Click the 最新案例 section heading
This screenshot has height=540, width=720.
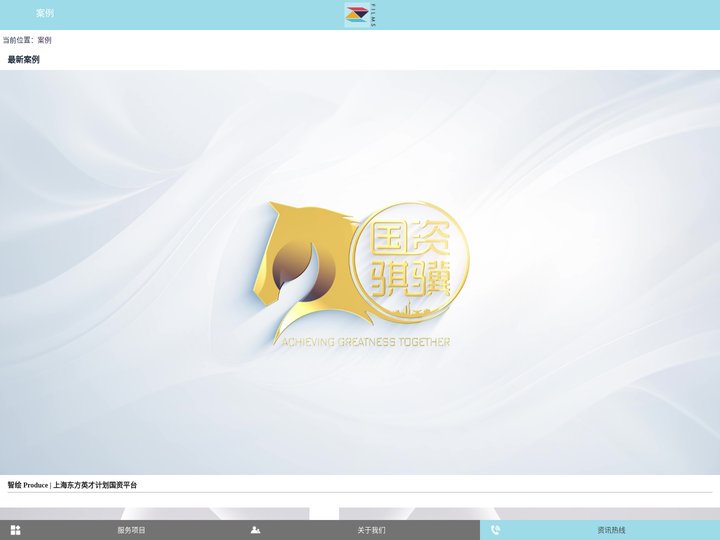point(23,60)
